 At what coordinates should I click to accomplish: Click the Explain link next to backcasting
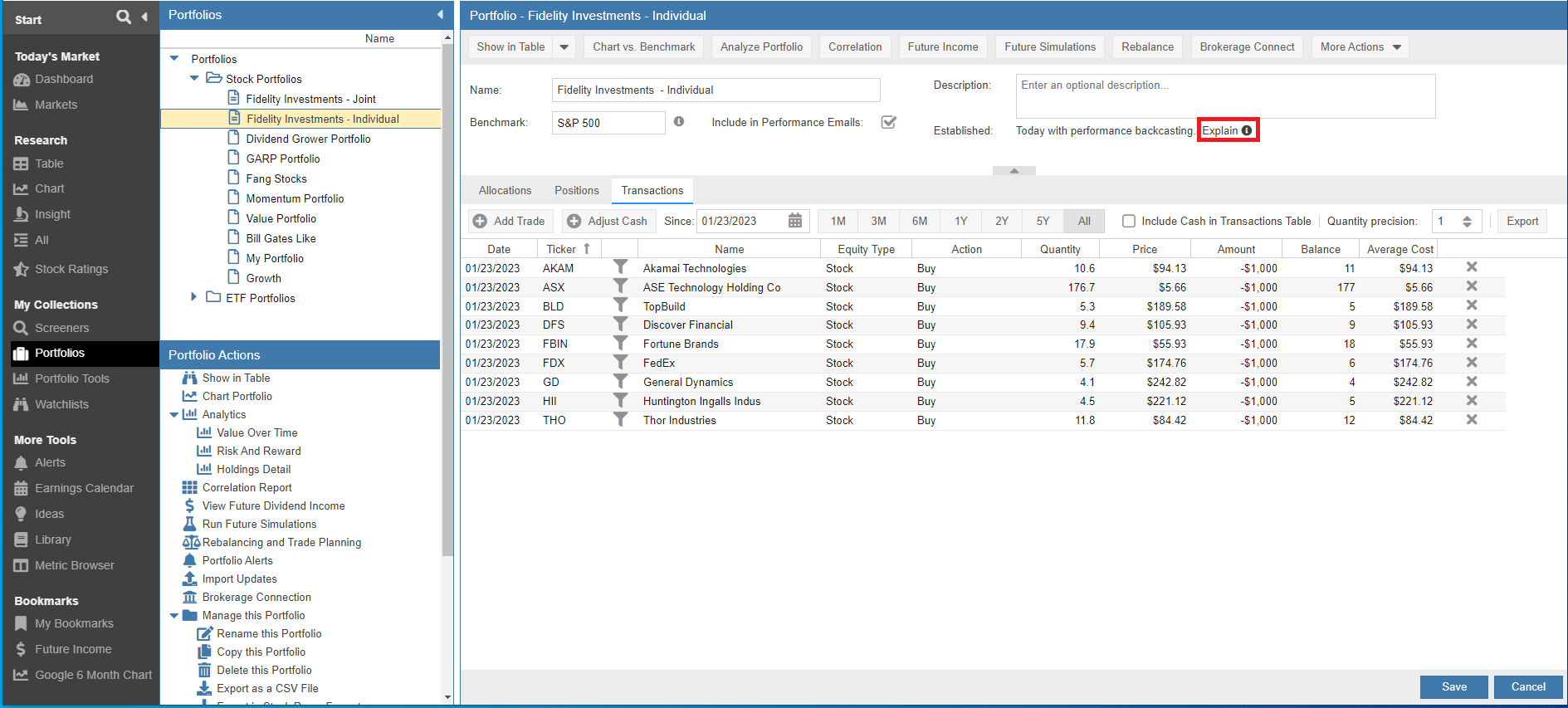(x=1228, y=130)
